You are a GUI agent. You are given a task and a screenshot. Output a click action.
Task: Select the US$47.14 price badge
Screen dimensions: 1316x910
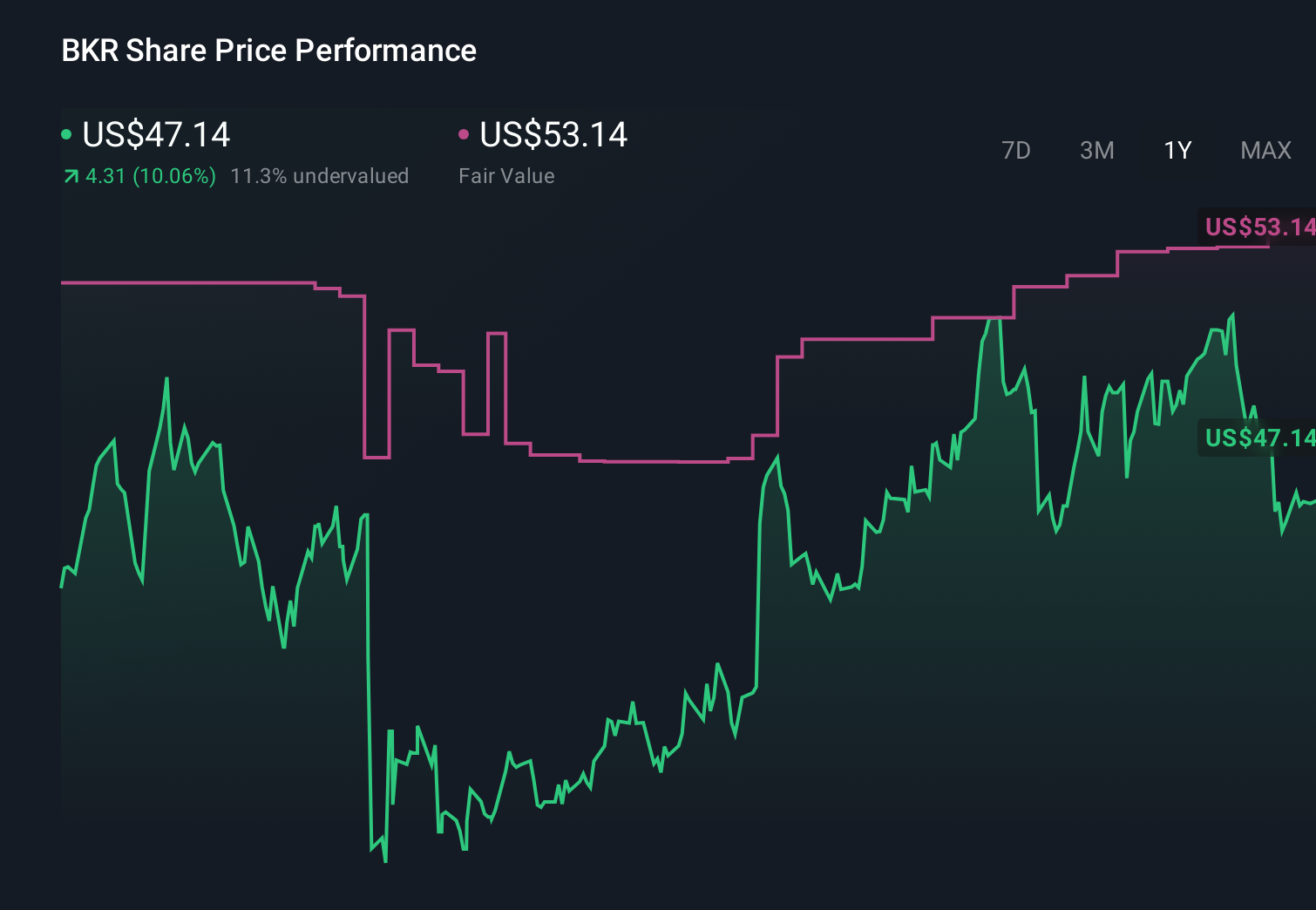click(x=1259, y=439)
